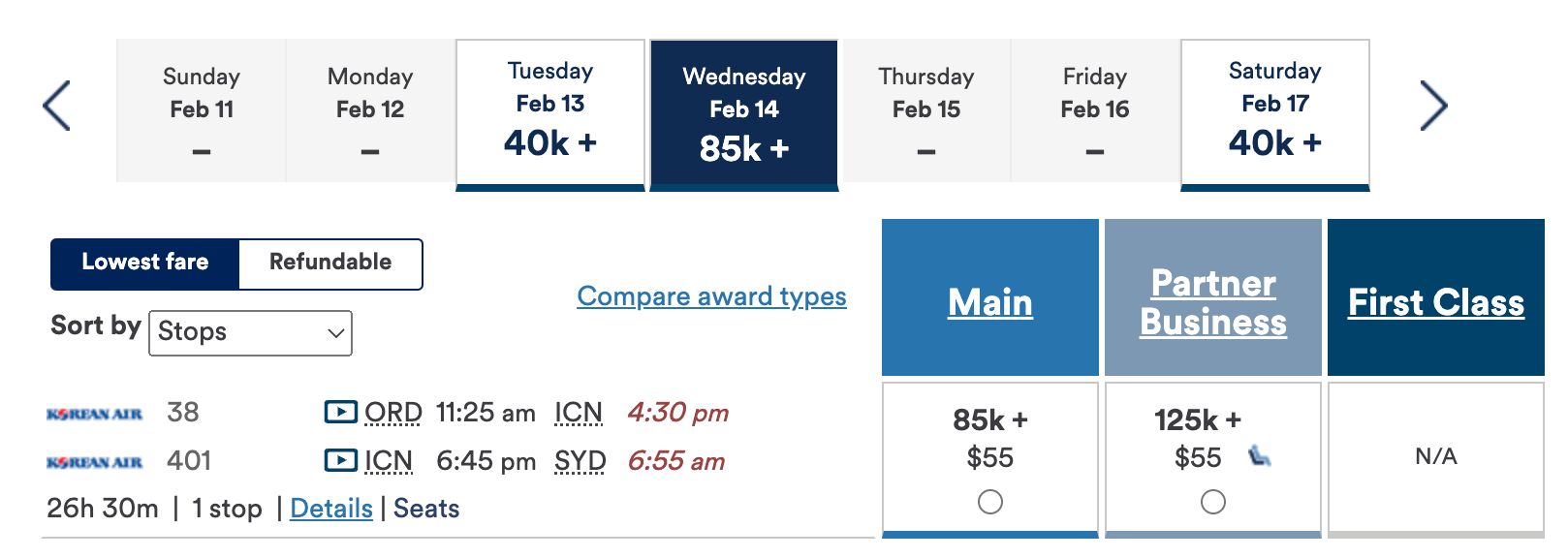This screenshot has height=558, width=1568.
Task: Click the Korean Air logo for flight 38
Action: click(x=94, y=413)
